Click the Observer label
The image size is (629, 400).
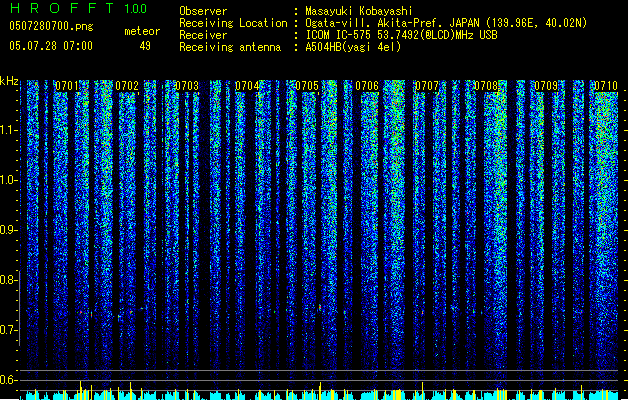[203, 11]
